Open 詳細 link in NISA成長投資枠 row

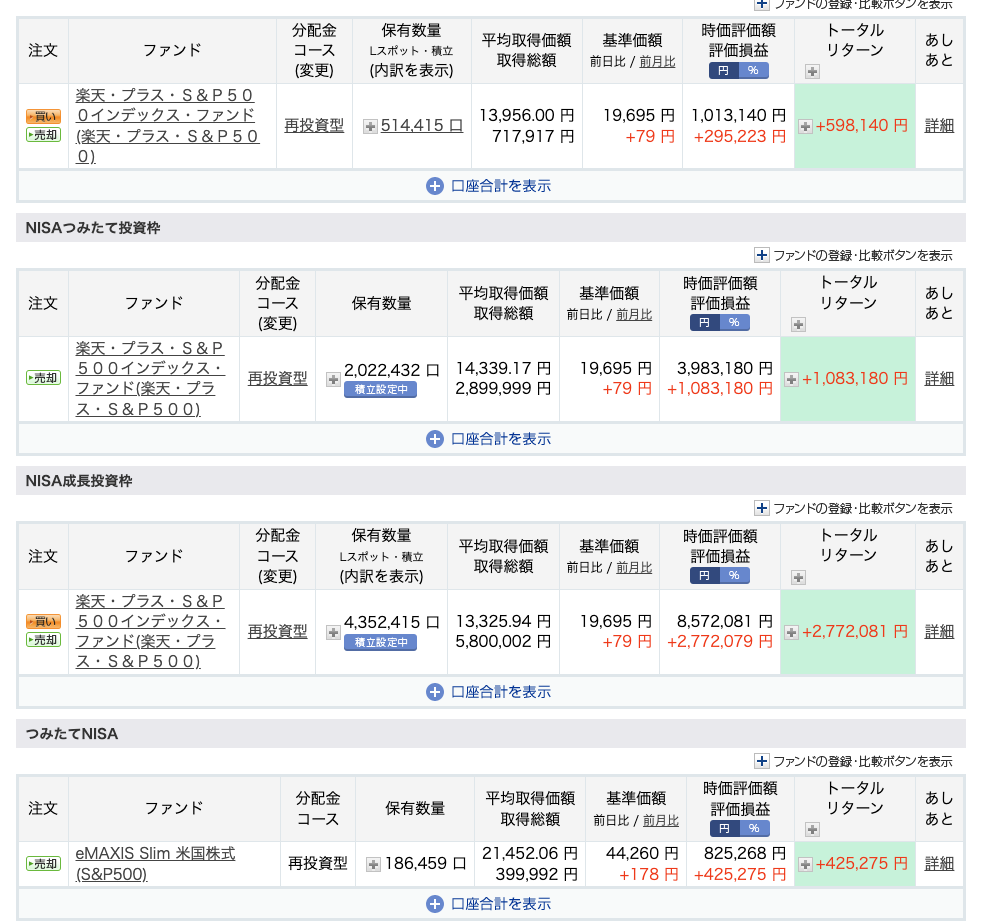939,631
